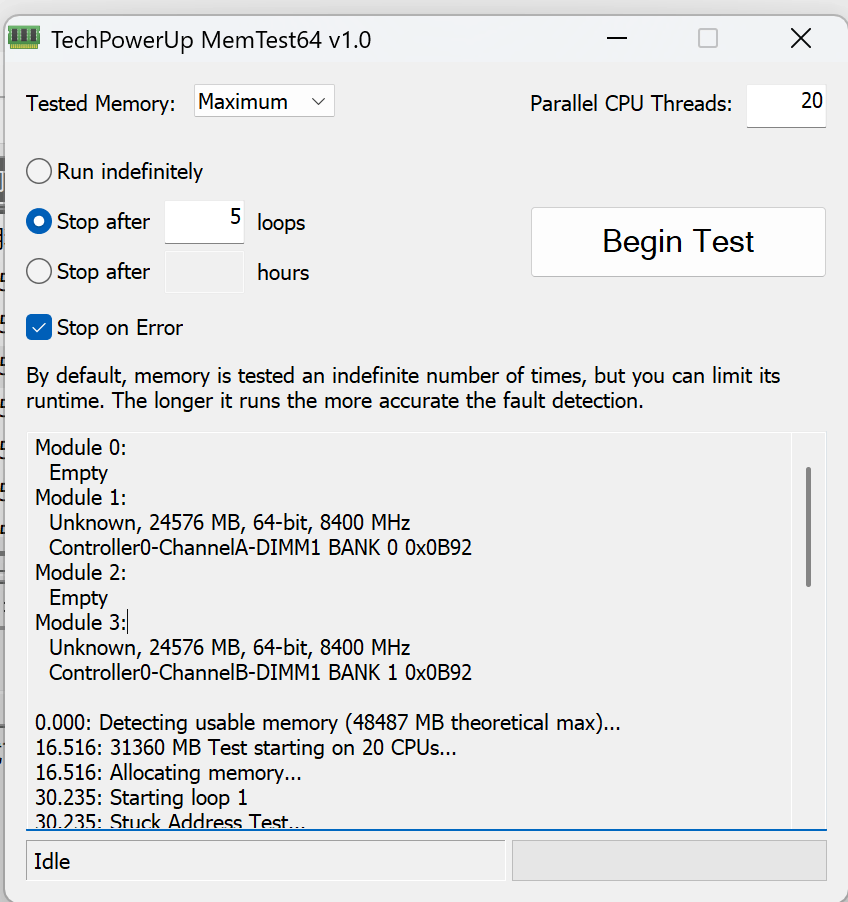Uncheck the Stop on Error checkbox

[x=39, y=327]
